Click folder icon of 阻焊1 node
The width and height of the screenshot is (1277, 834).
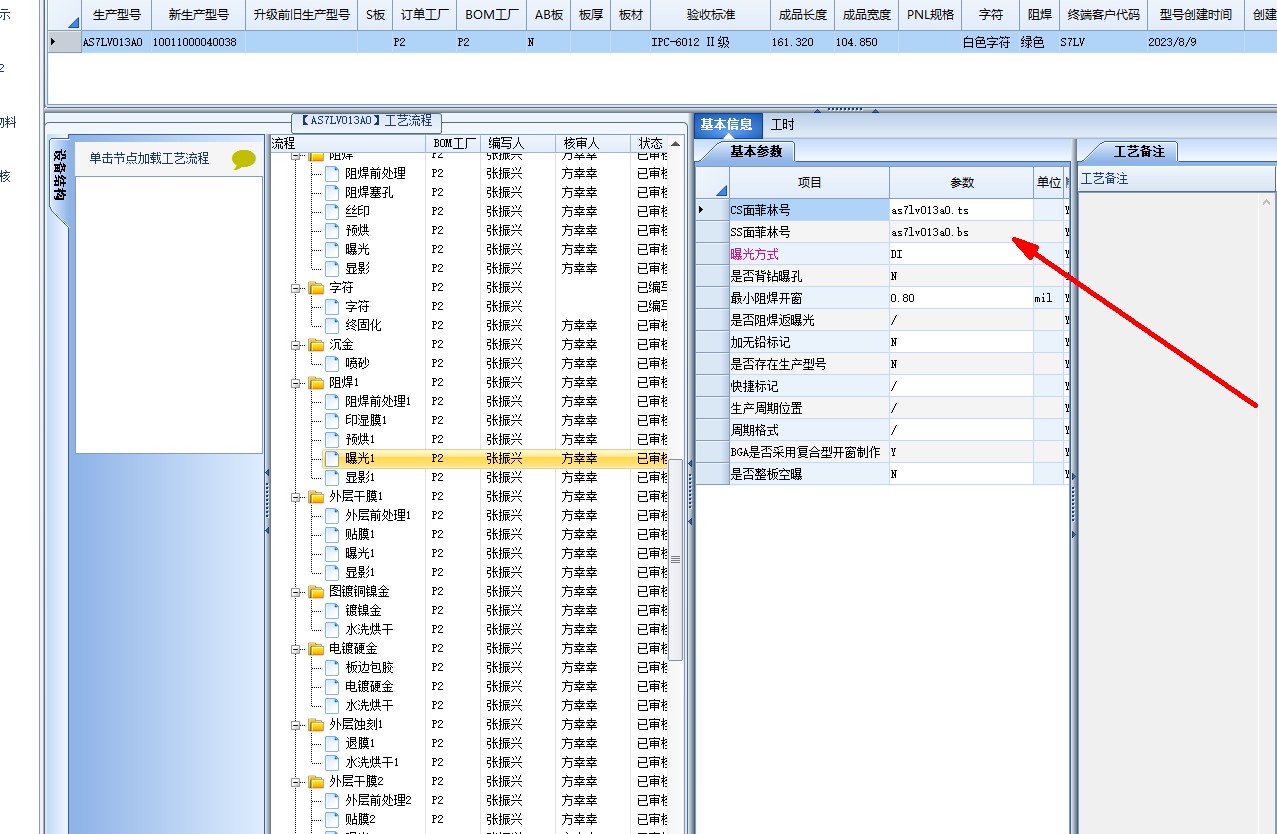316,382
